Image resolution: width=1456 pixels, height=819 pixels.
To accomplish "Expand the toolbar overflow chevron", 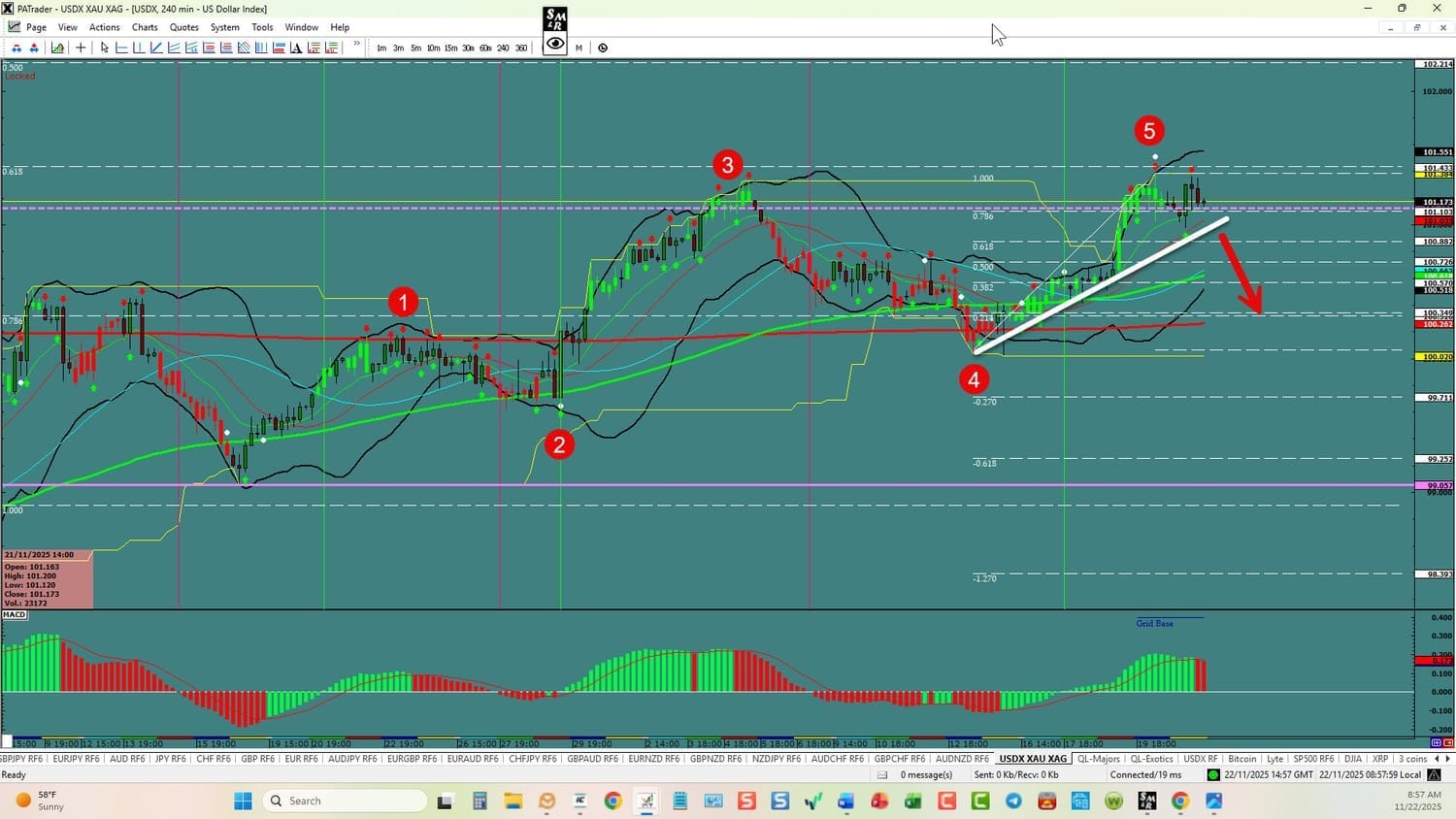I will pos(357,45).
